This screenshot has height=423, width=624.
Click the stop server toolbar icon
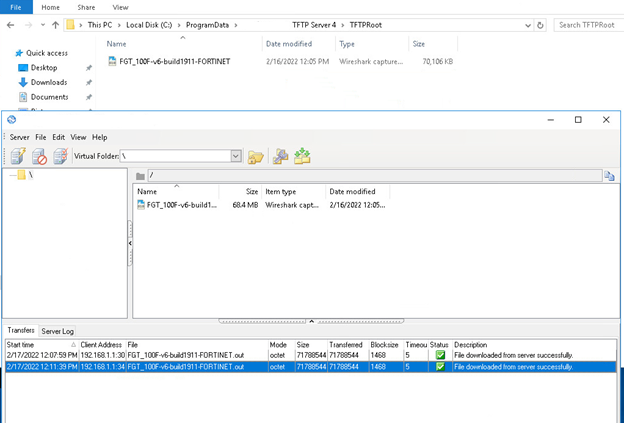tap(39, 156)
